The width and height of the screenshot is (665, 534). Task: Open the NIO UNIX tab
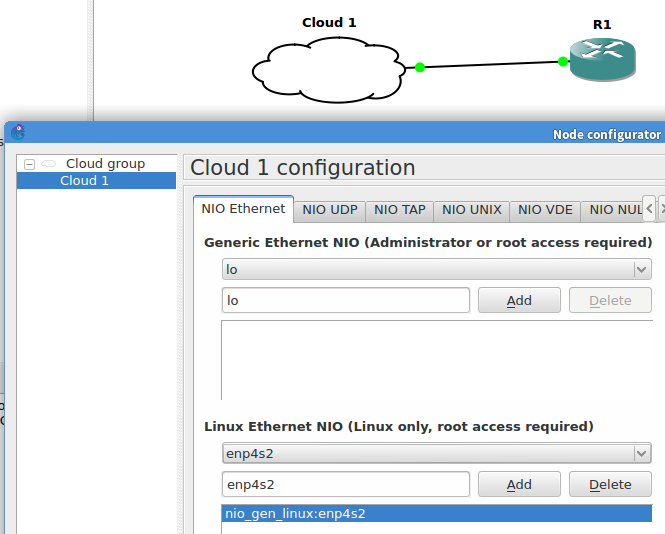472,210
